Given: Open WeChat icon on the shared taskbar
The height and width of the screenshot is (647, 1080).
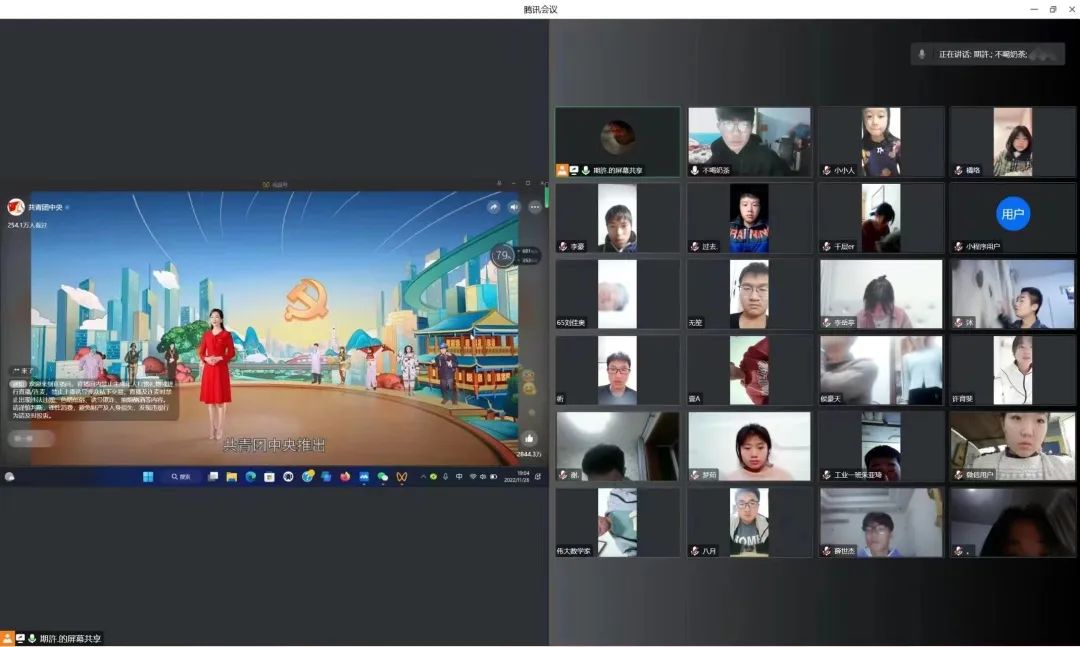Looking at the screenshot, I should tap(382, 477).
